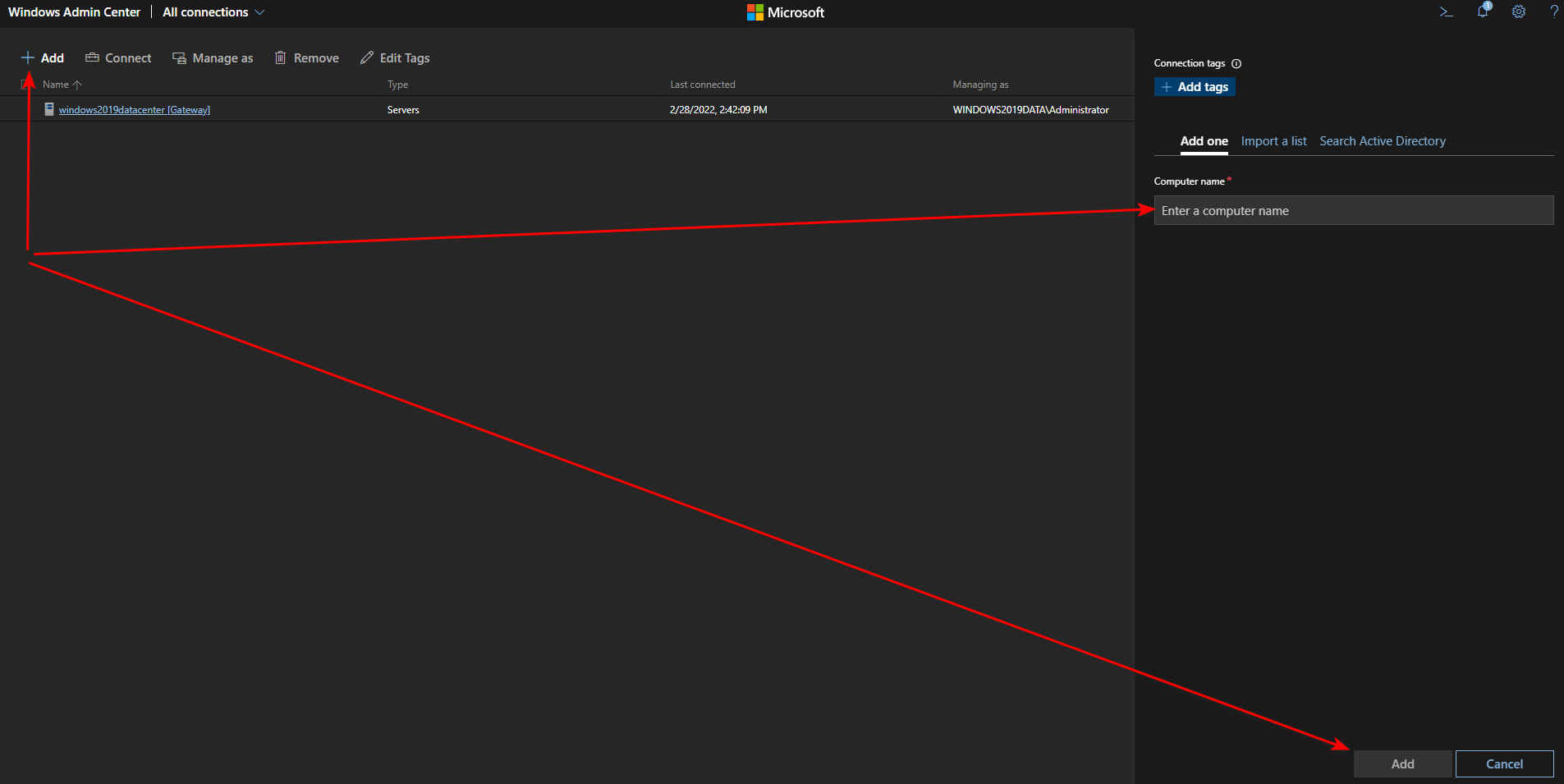1564x784 pixels.
Task: Select the Add one tab
Action: coord(1204,140)
